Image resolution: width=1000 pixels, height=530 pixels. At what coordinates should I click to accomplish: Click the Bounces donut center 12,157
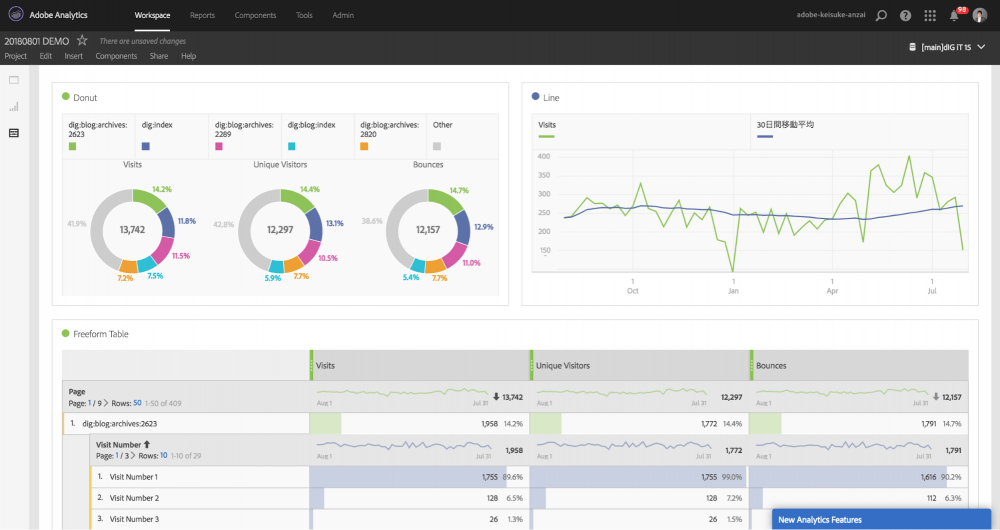[428, 230]
